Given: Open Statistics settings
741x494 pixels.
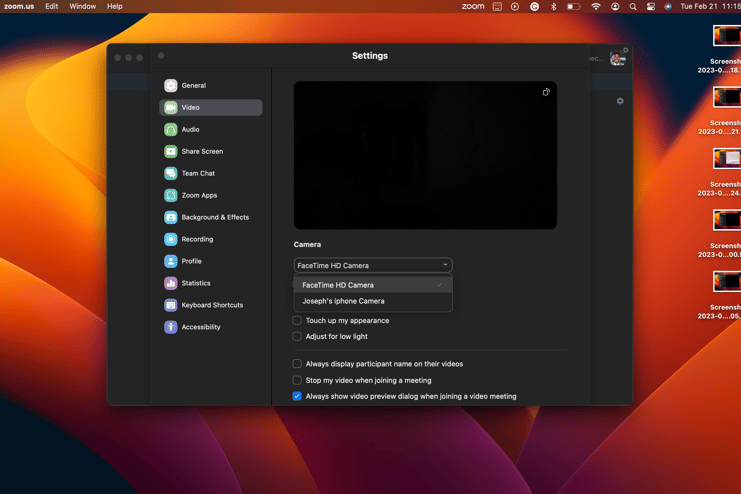Looking at the screenshot, I should tap(211, 283).
